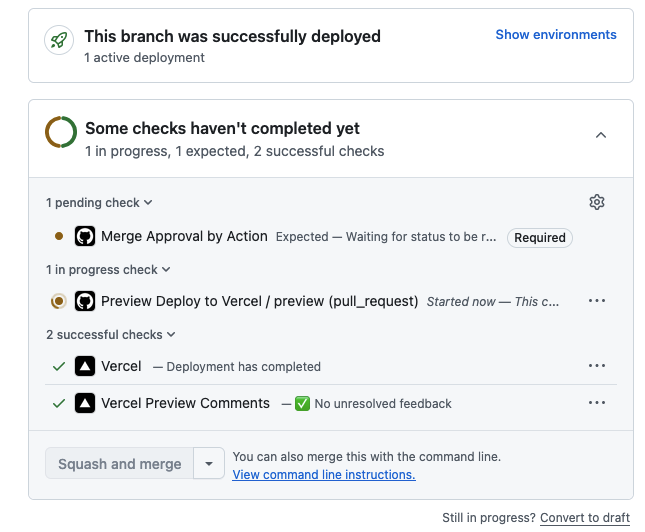The image size is (645, 532).
Task: Click the Vercel Preview Comments logo icon
Action: (x=85, y=403)
